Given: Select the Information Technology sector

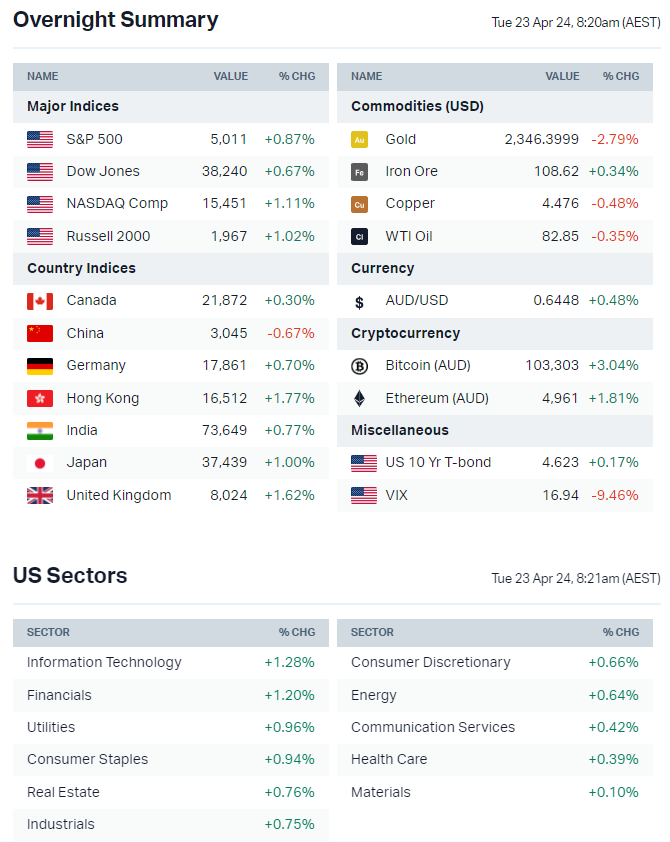Looking at the screenshot, I should [x=104, y=662].
